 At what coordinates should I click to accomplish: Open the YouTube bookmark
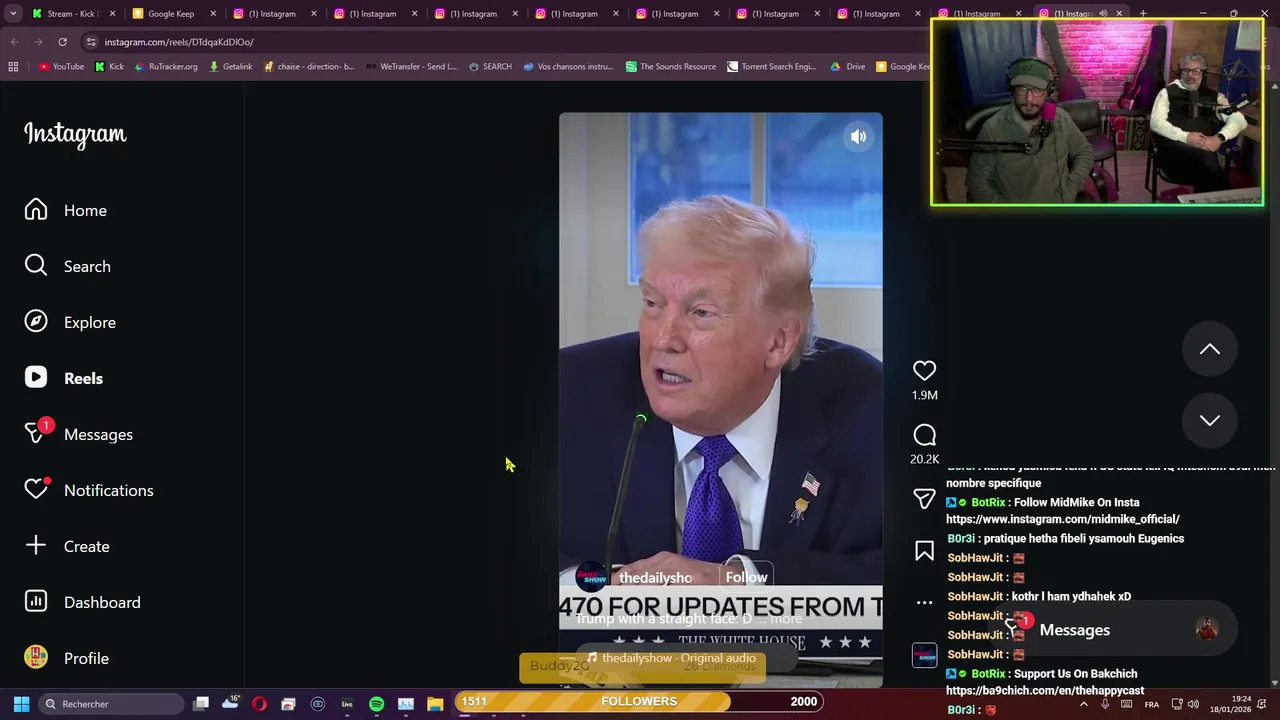(61, 67)
